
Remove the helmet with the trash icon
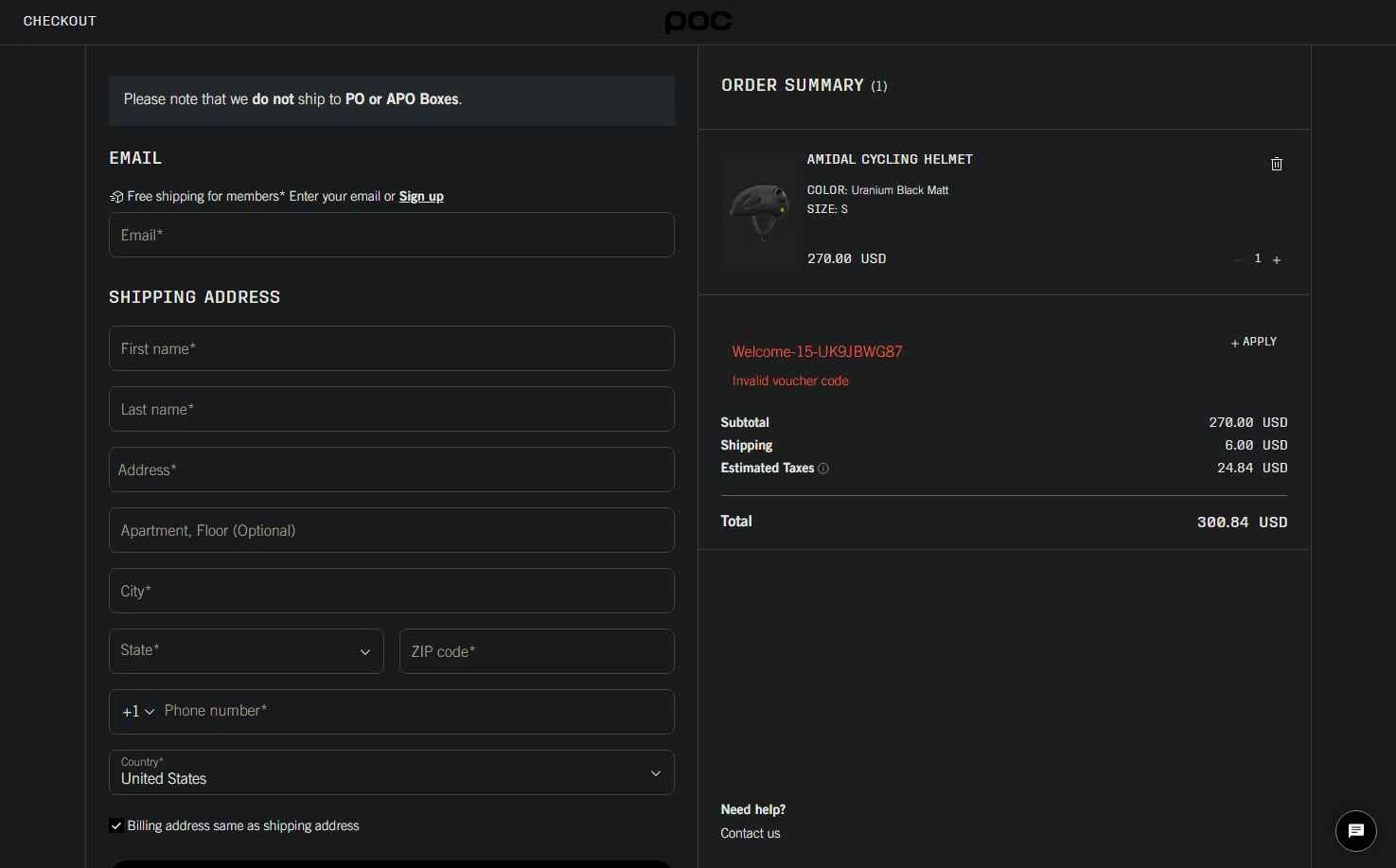coord(1276,164)
